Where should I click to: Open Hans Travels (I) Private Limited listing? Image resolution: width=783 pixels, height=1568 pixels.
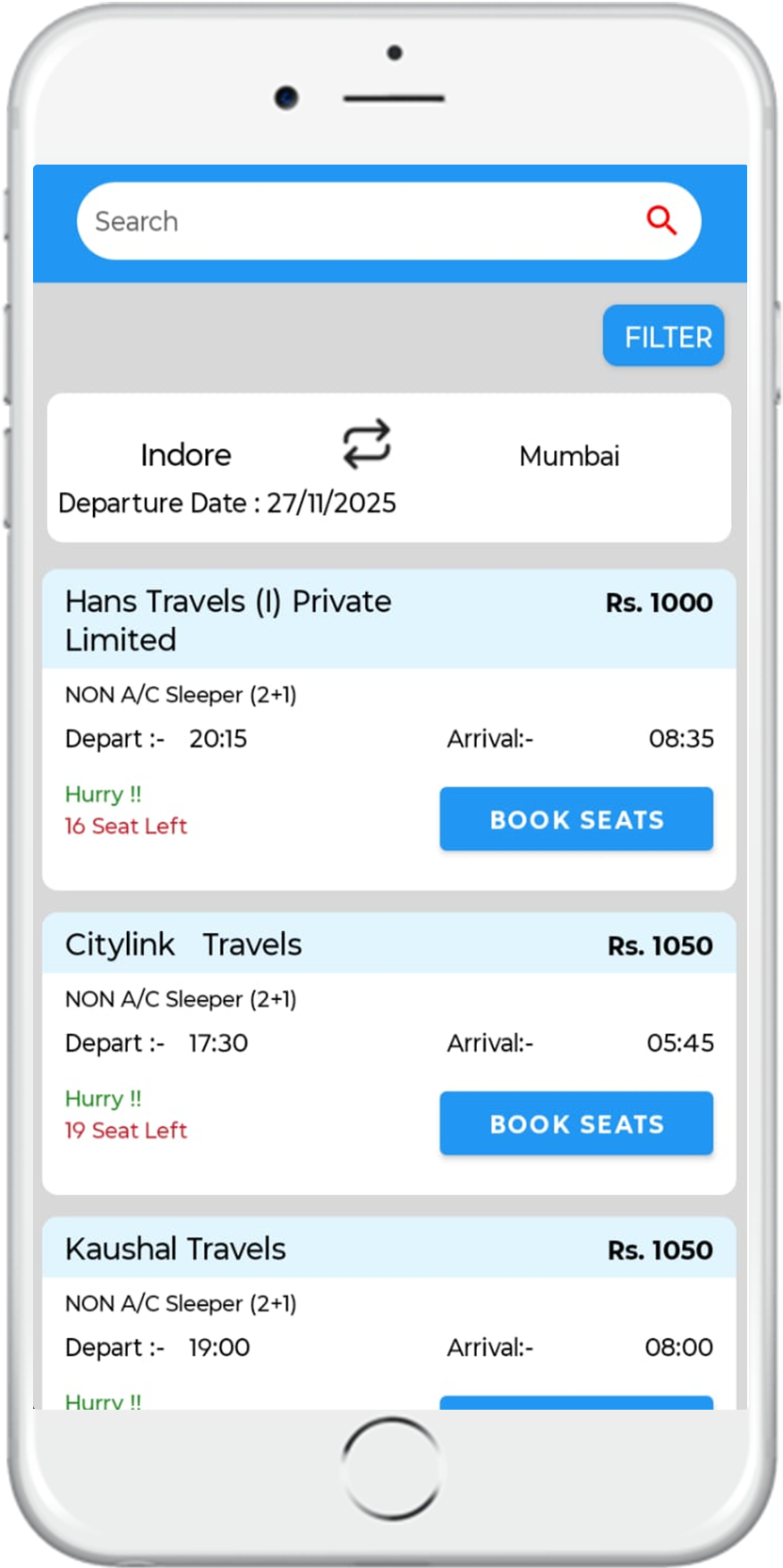228,620
